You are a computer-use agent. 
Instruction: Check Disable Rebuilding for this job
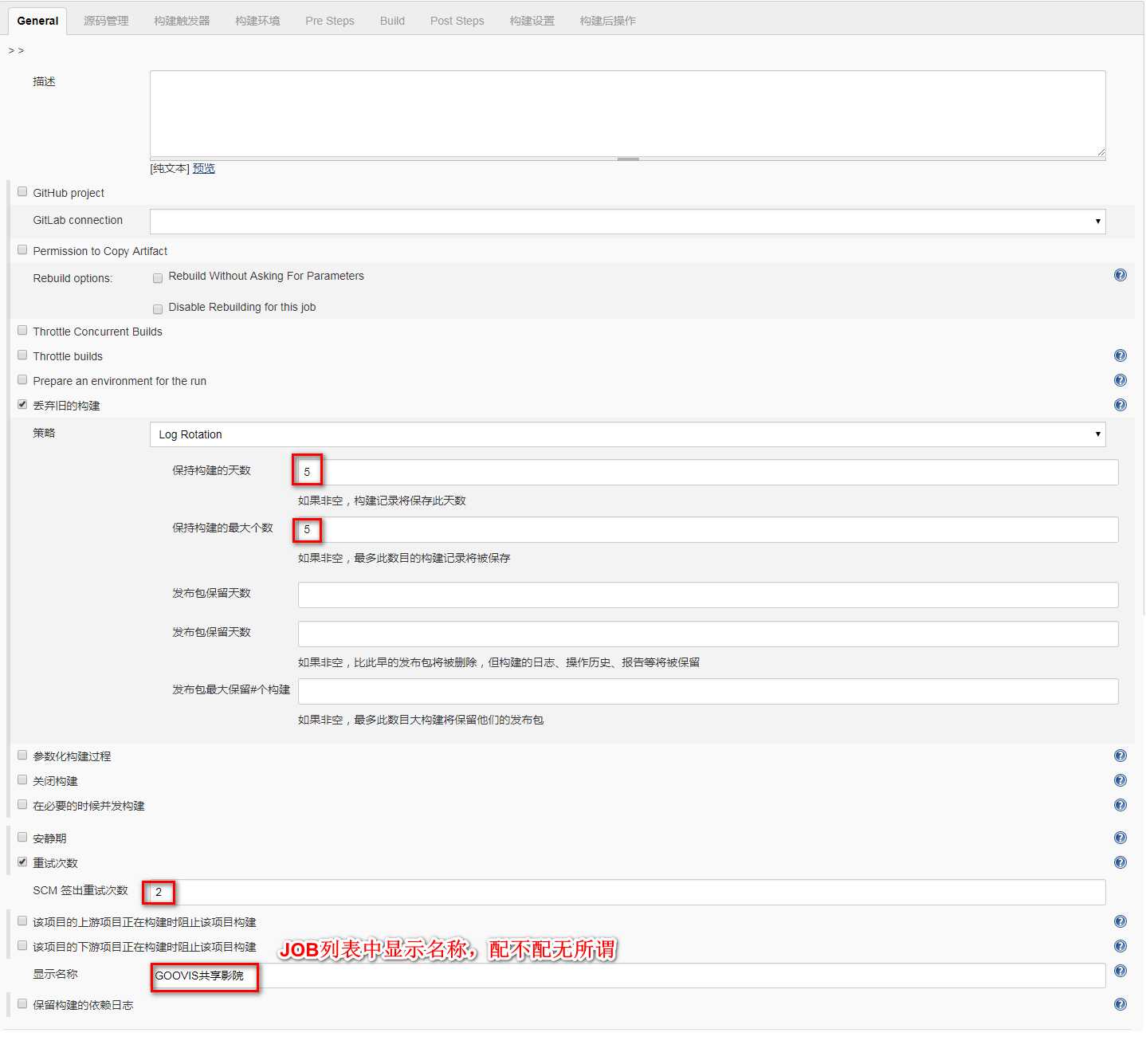(x=158, y=309)
